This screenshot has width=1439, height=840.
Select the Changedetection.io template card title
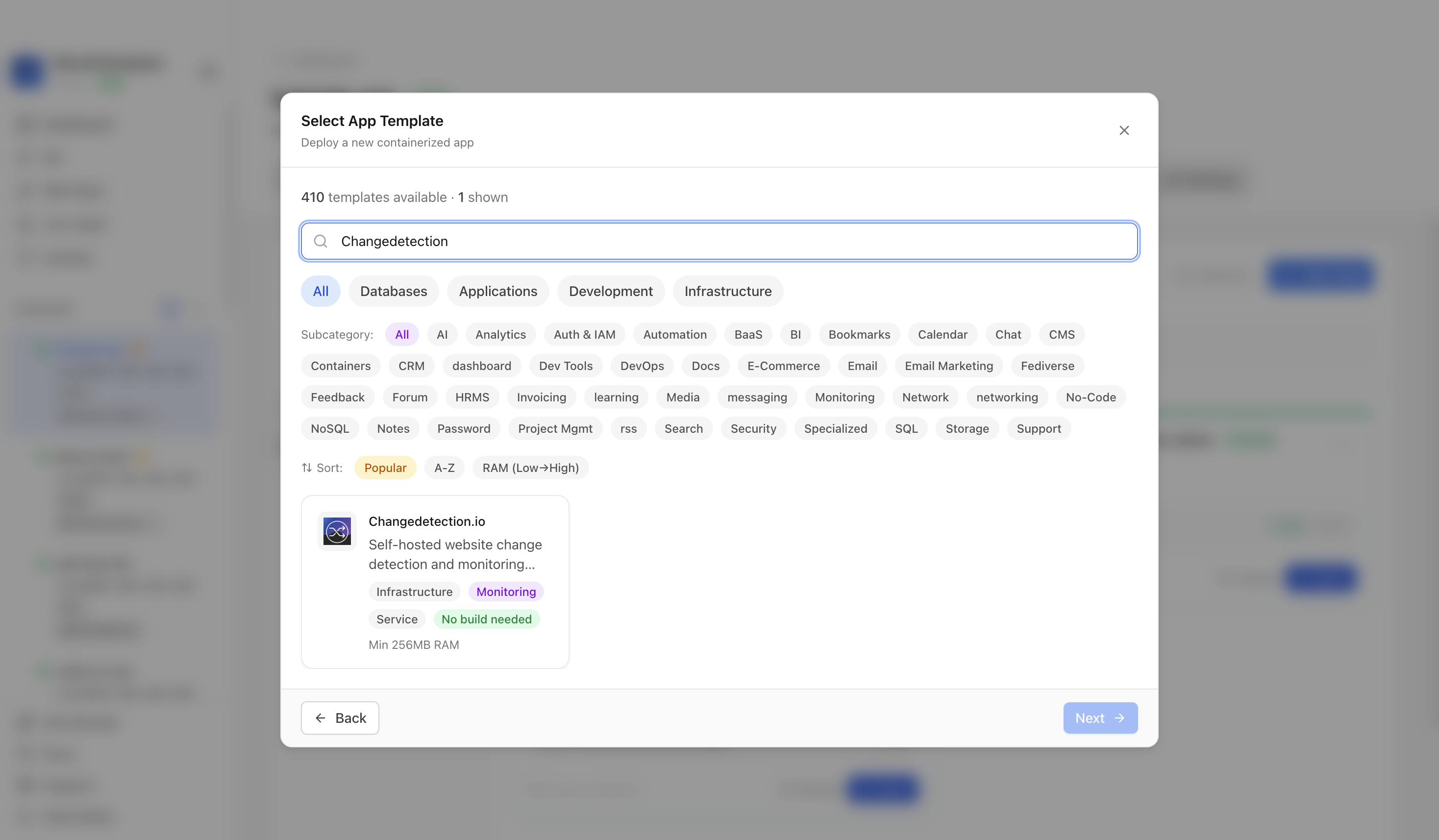point(426,521)
